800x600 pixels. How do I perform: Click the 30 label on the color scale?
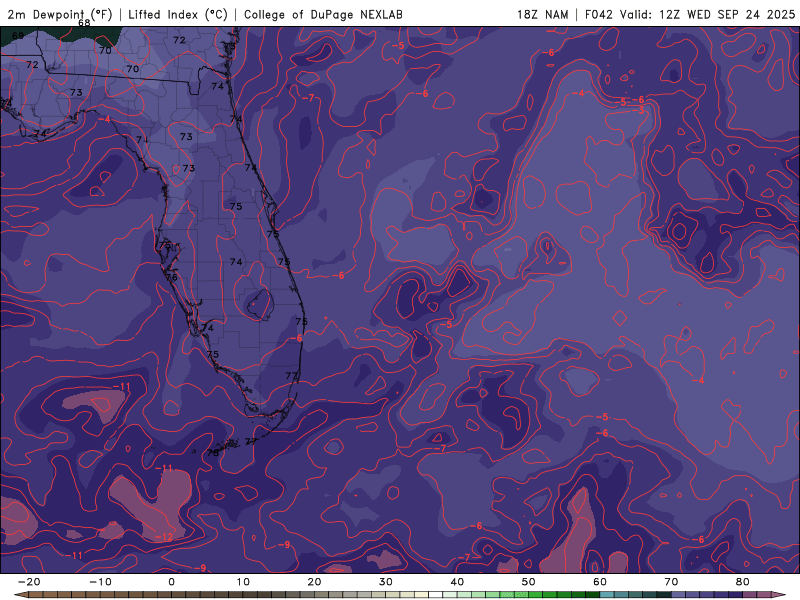[x=386, y=582]
